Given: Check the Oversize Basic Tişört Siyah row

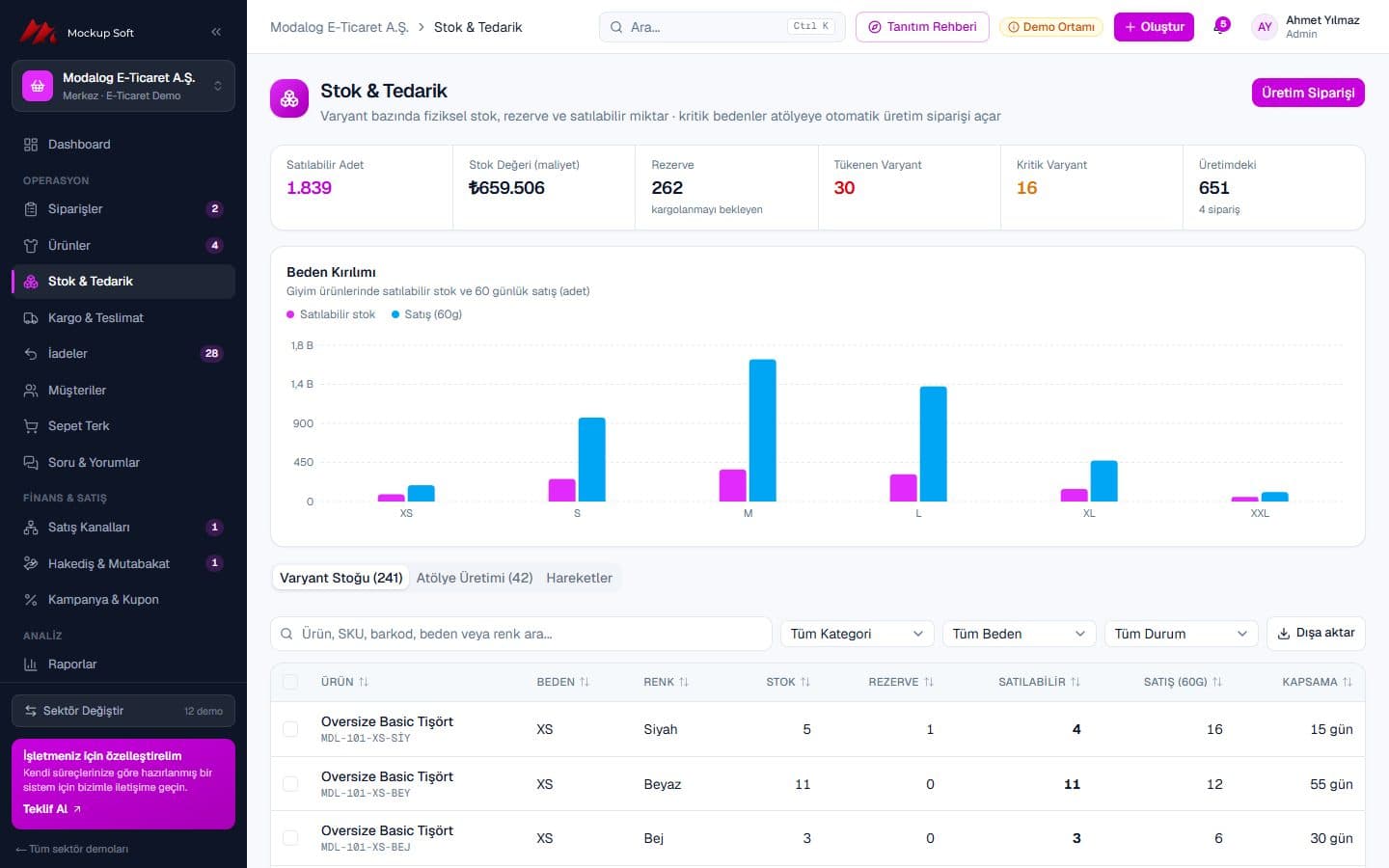Looking at the screenshot, I should click(290, 729).
